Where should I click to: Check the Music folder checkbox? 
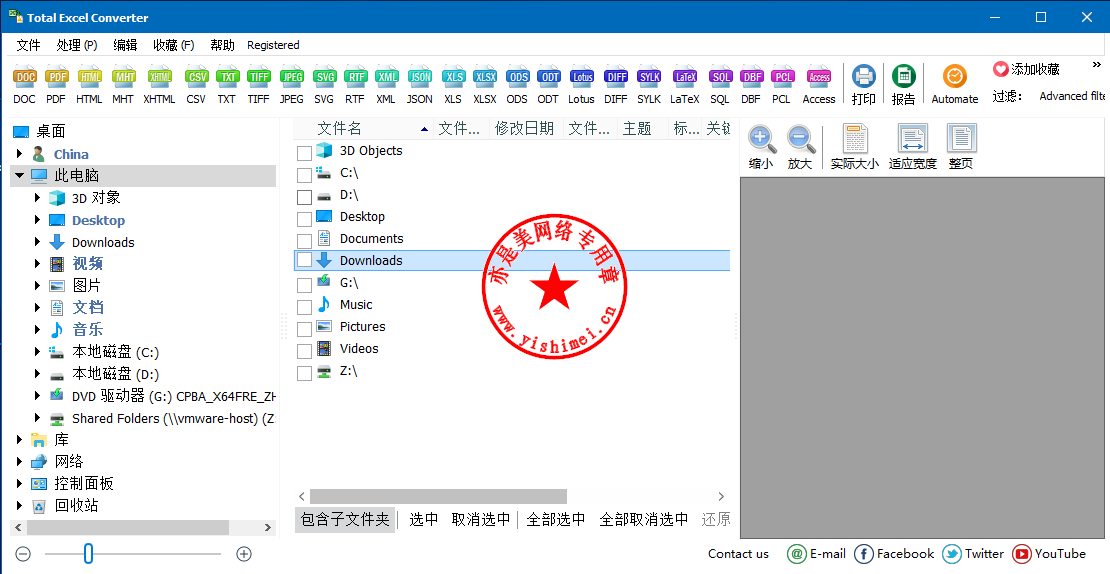[304, 306]
